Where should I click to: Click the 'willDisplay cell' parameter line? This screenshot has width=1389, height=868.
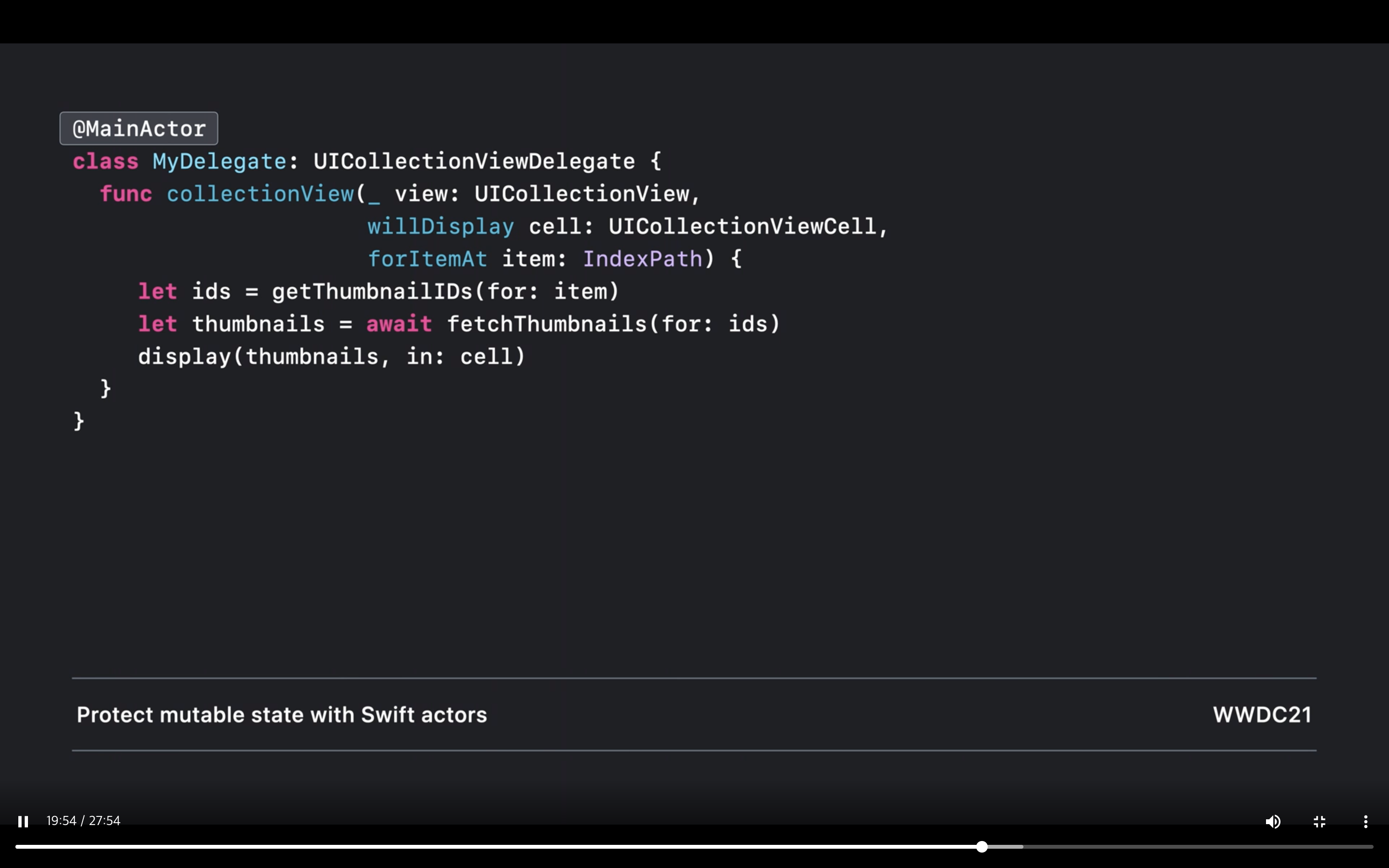(x=627, y=226)
